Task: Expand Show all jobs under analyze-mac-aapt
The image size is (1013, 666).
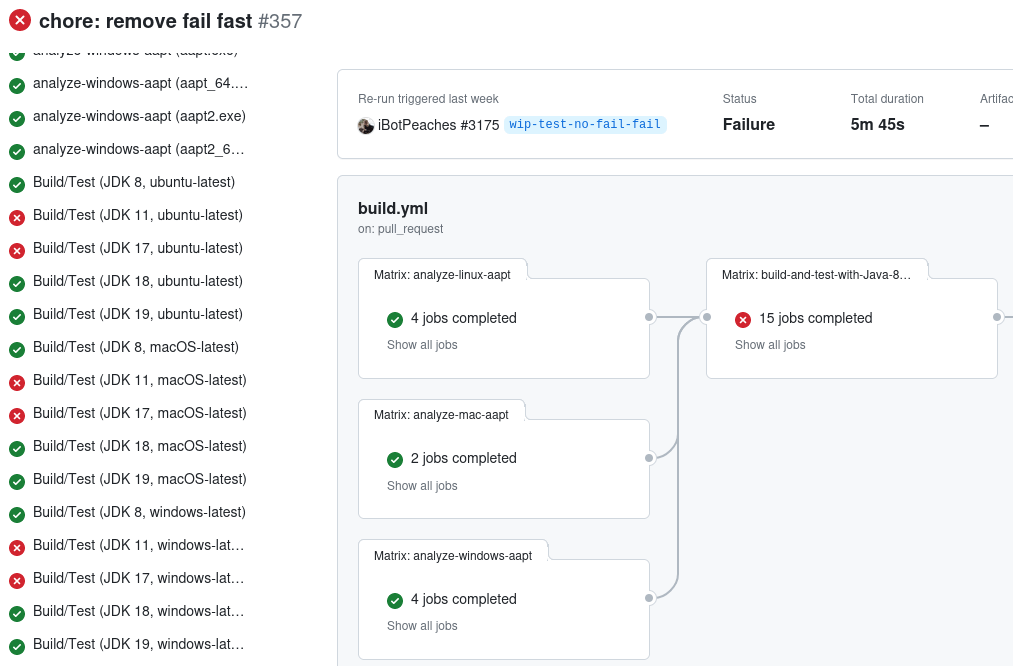Action: tap(422, 486)
